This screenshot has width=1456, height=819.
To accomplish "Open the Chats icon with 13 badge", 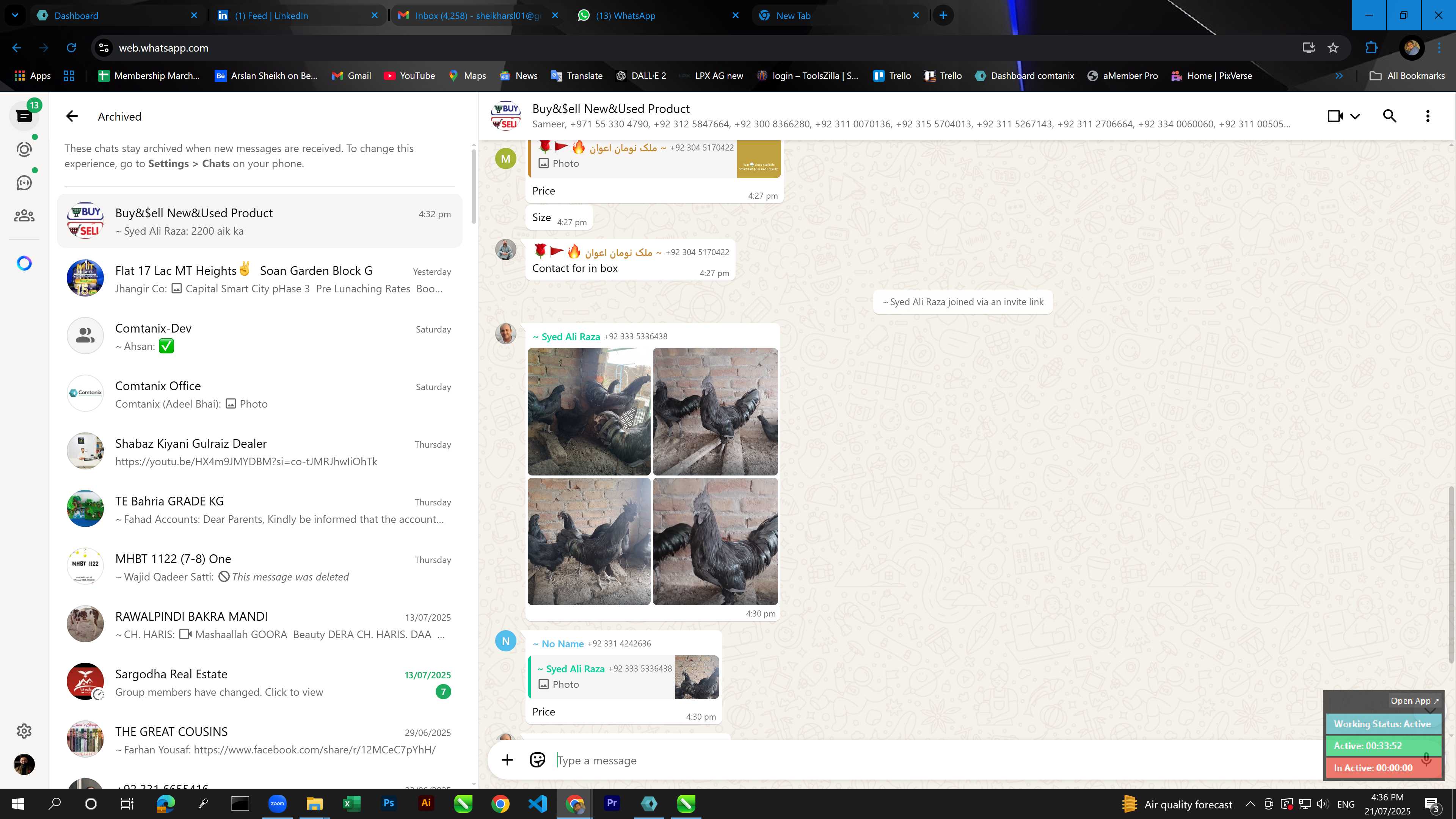I will [x=24, y=116].
